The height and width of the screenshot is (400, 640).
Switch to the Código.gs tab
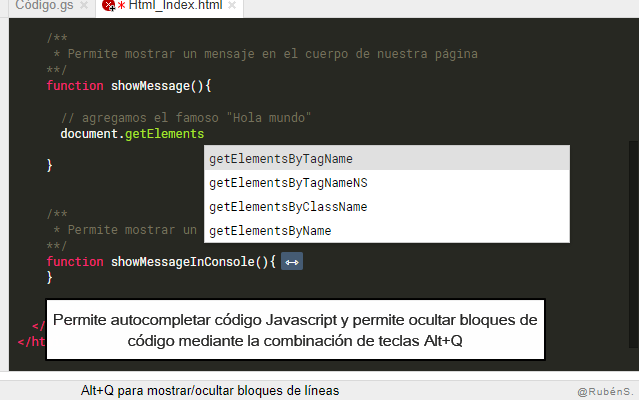coord(44,5)
